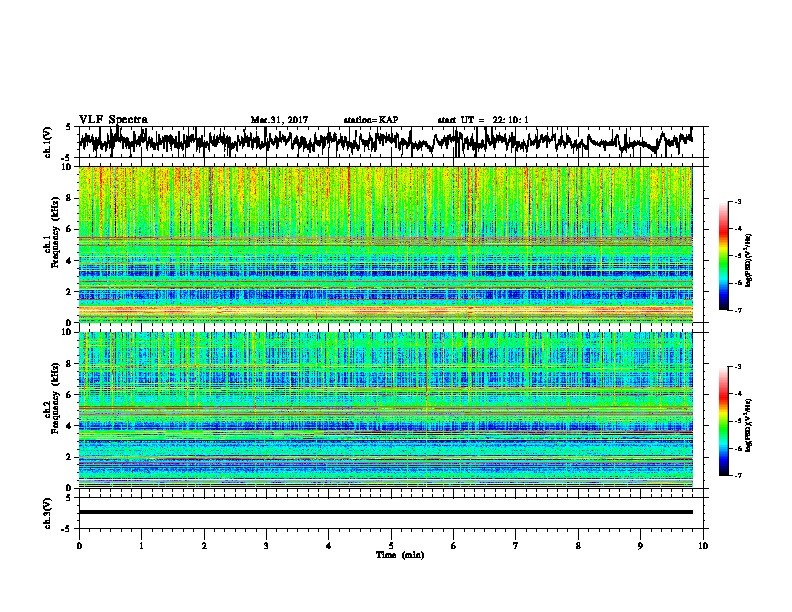The width and height of the screenshot is (792, 612).
Task: Click the "station=KAP" header label
Action: tap(371, 120)
